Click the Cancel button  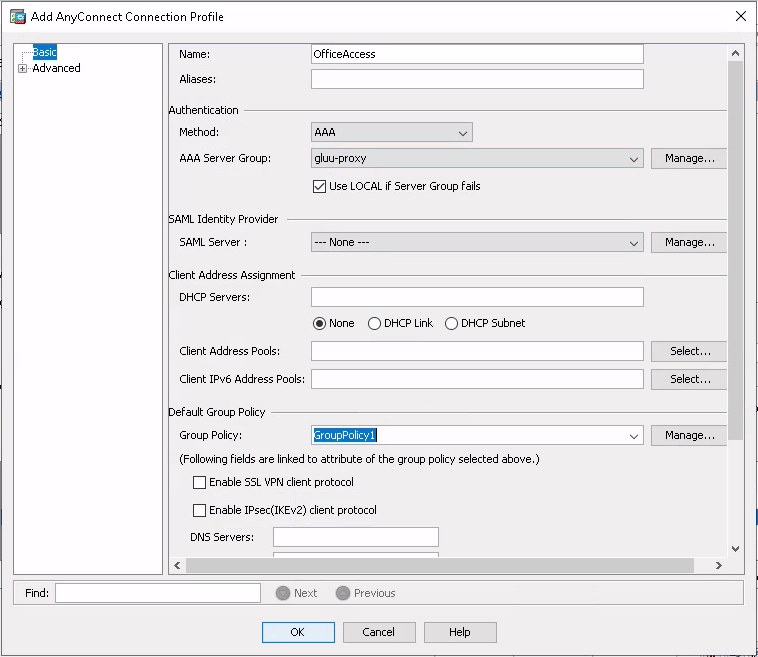pyautogui.click(x=379, y=632)
